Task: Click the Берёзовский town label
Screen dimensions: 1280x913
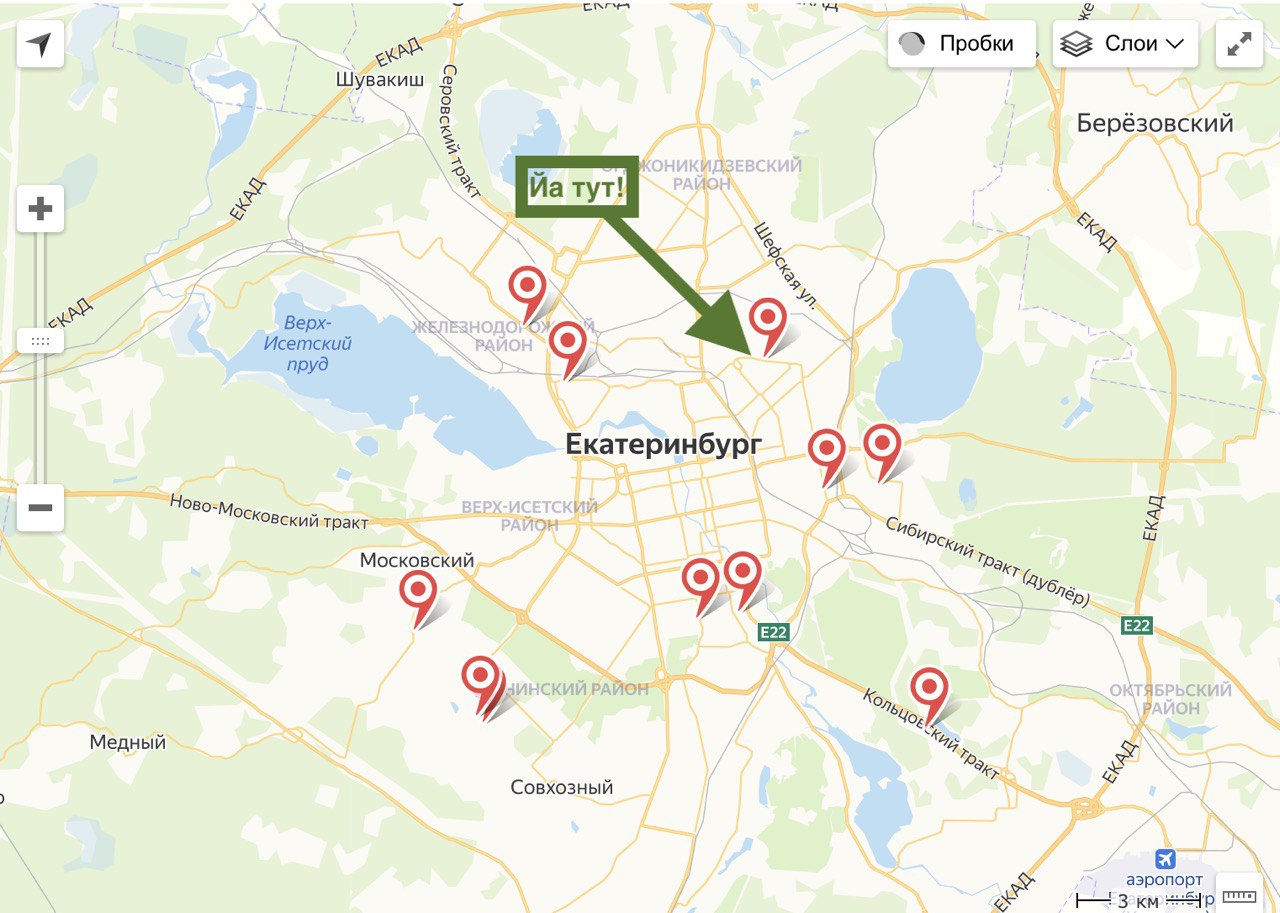Action: point(1155,123)
